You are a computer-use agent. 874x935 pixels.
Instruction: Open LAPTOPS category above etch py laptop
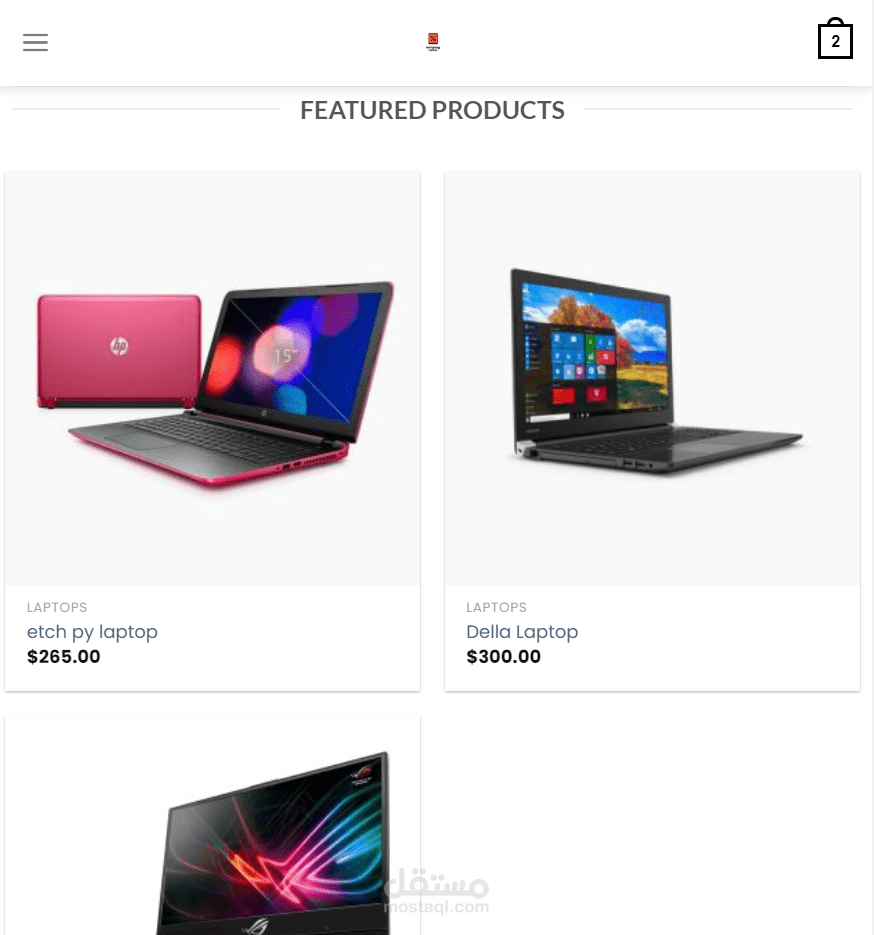tap(57, 607)
